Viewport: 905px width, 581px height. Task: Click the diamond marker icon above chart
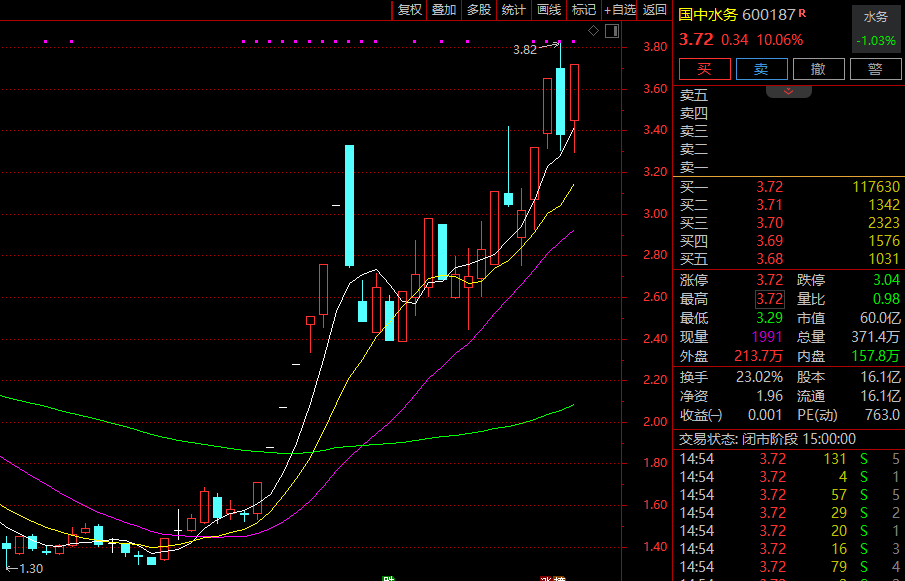[x=593, y=31]
